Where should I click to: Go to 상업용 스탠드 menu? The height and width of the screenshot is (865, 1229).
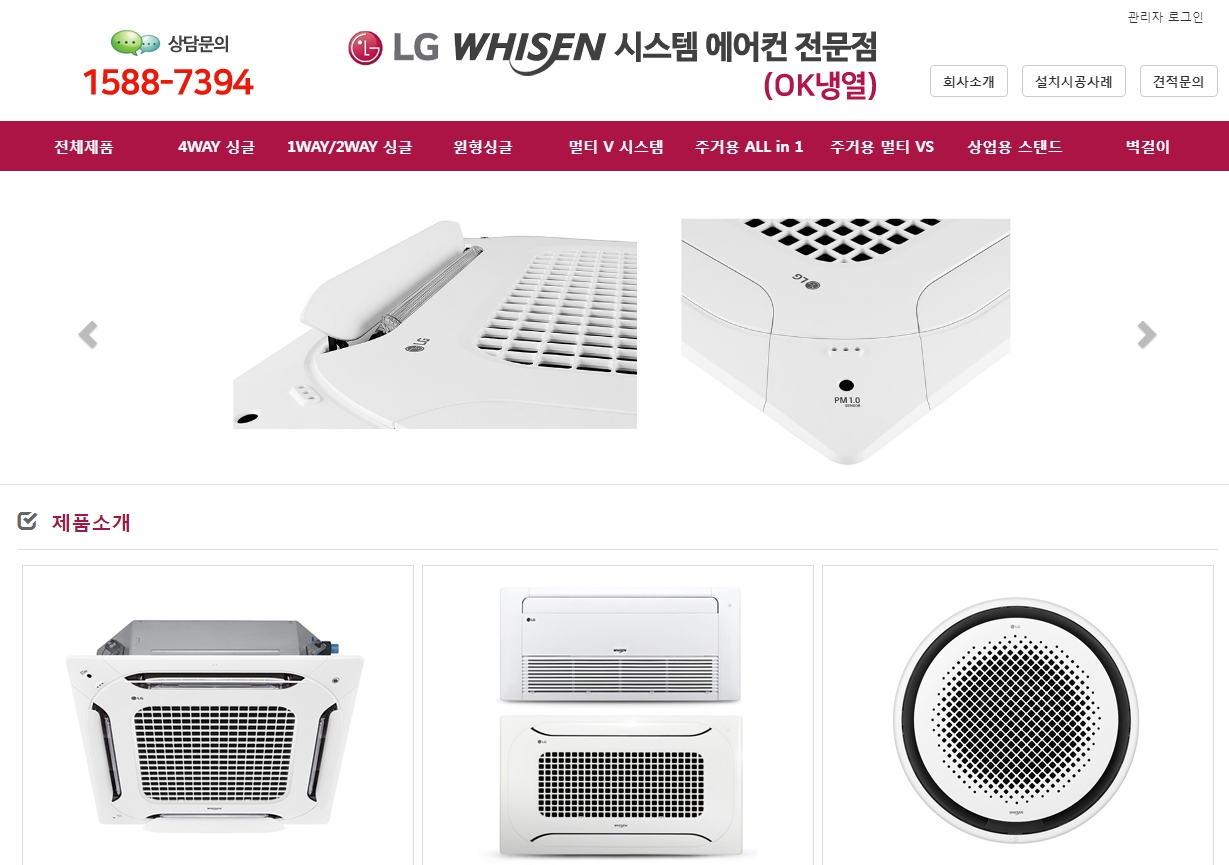pyautogui.click(x=1014, y=147)
